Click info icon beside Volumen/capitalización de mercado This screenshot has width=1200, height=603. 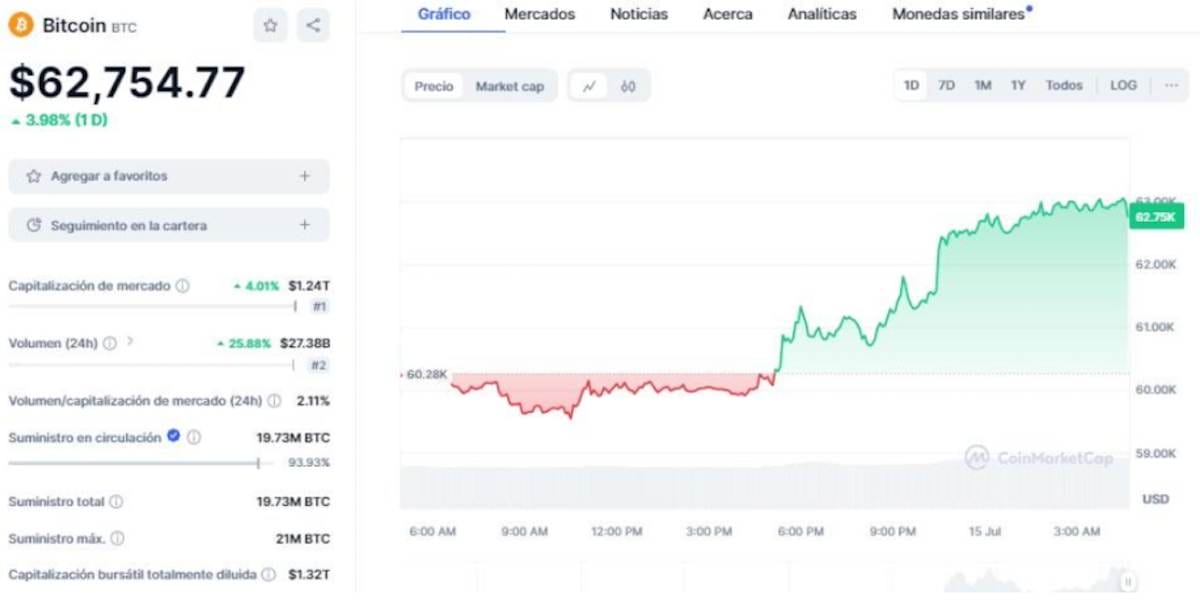point(274,401)
